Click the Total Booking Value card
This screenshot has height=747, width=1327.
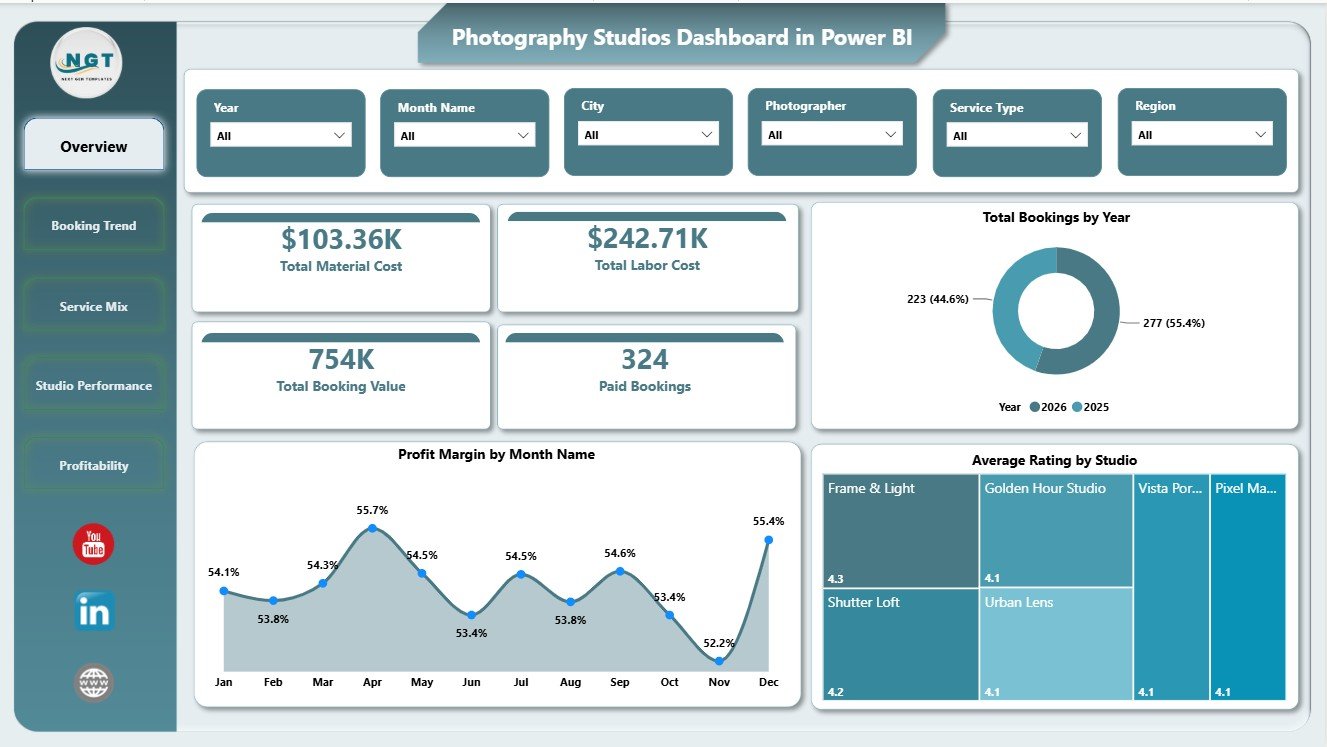(341, 377)
